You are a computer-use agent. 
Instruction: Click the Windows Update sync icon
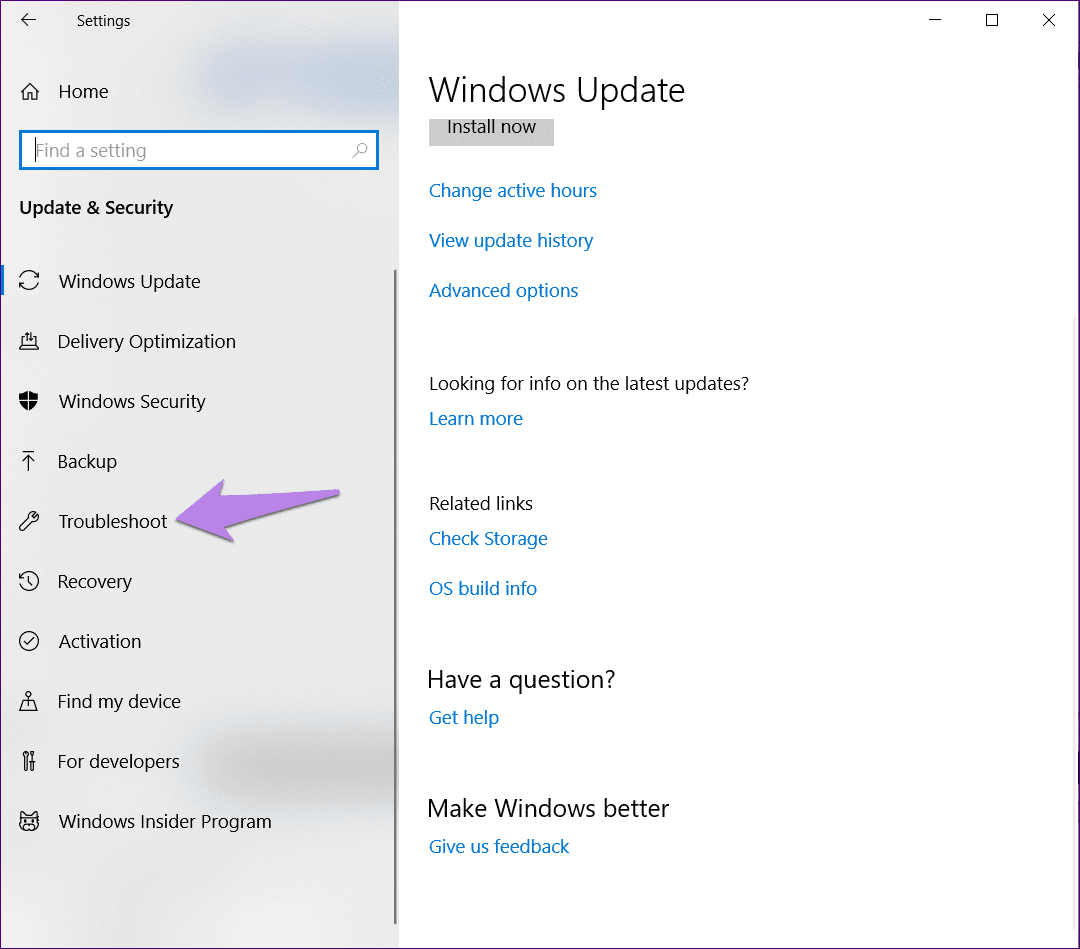[29, 280]
